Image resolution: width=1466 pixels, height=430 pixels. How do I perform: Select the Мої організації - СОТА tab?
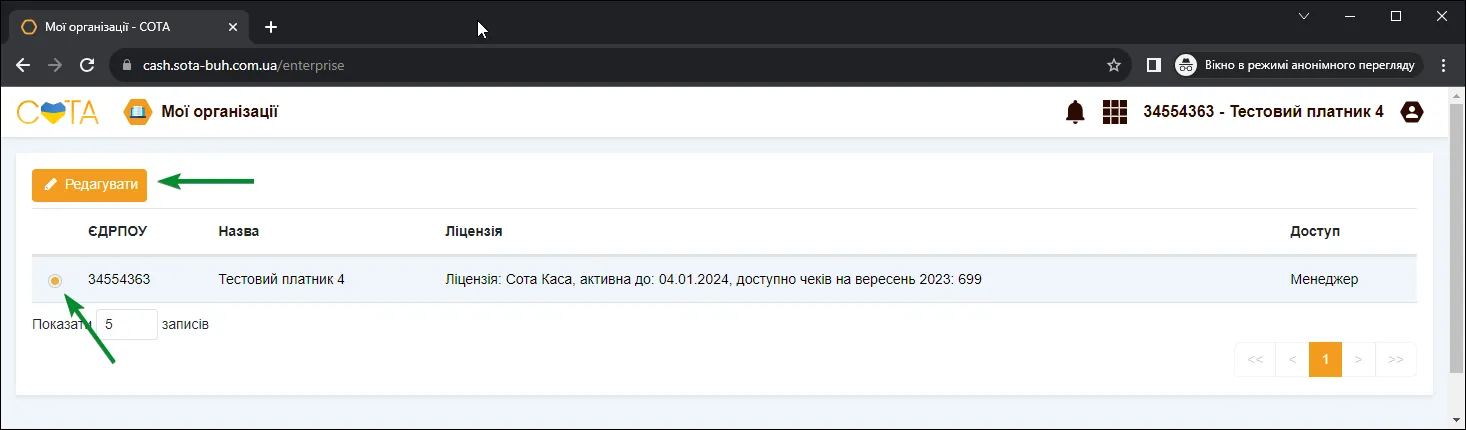(x=130, y=27)
